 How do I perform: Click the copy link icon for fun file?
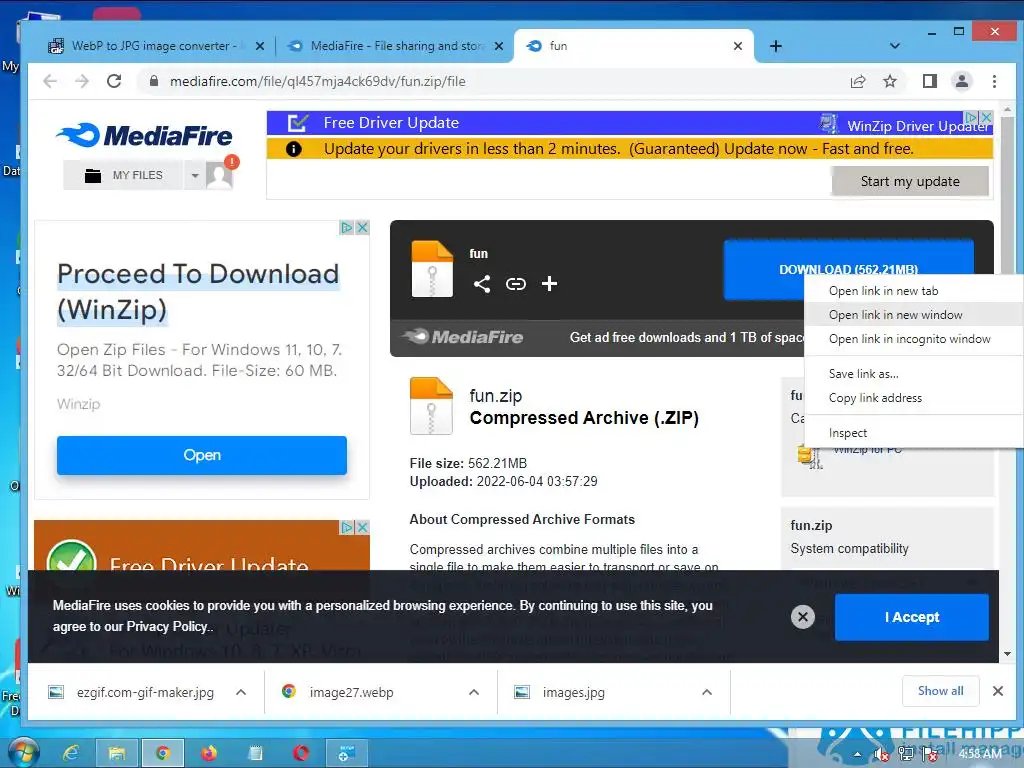coord(515,283)
